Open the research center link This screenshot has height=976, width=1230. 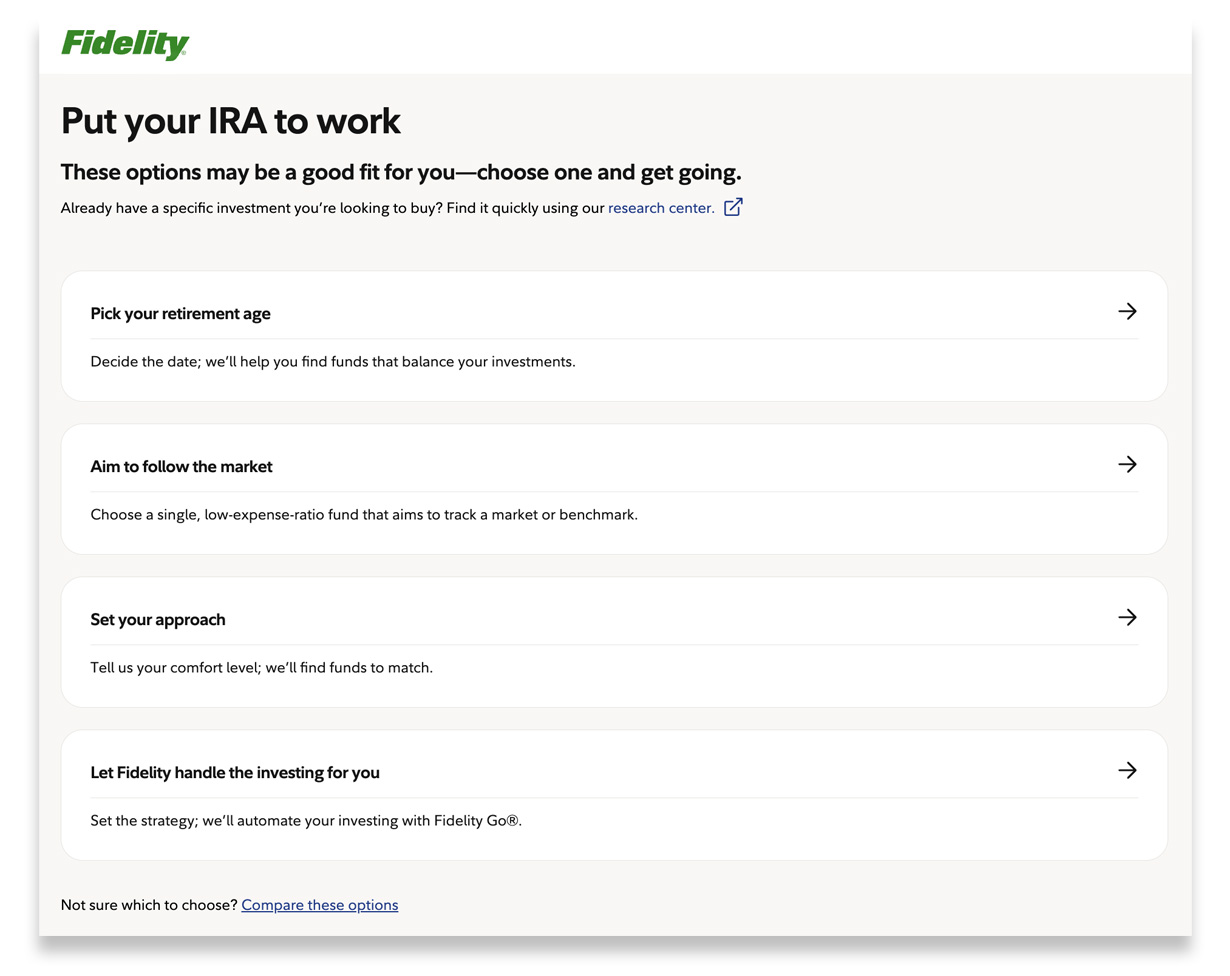pyautogui.click(x=661, y=208)
